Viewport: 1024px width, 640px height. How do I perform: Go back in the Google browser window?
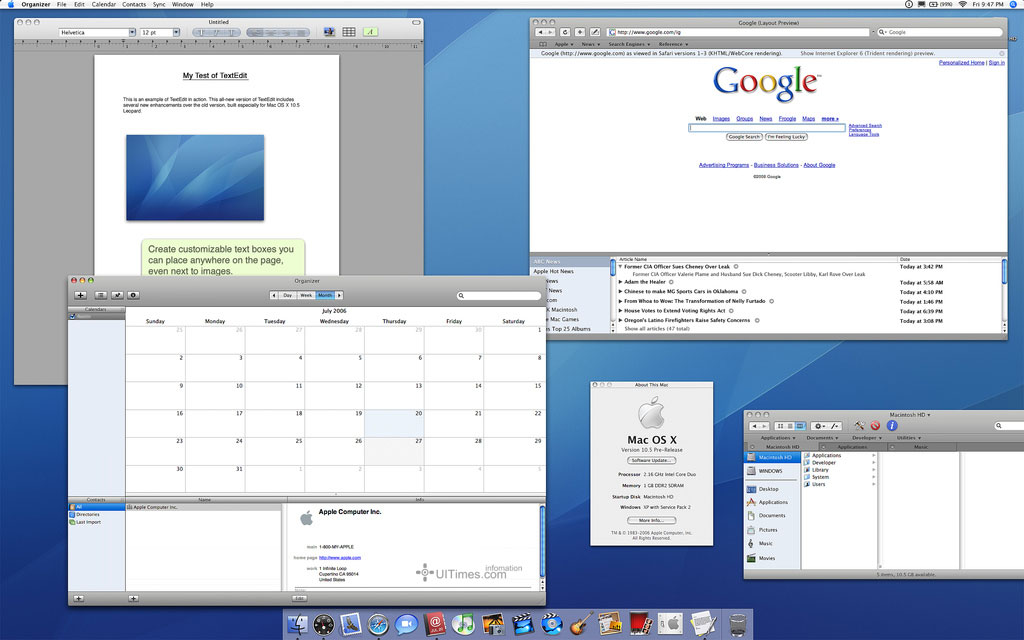pos(540,32)
